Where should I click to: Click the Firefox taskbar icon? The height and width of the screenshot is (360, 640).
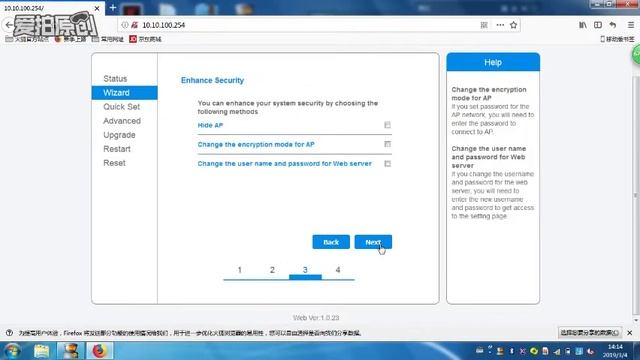[x=99, y=351]
